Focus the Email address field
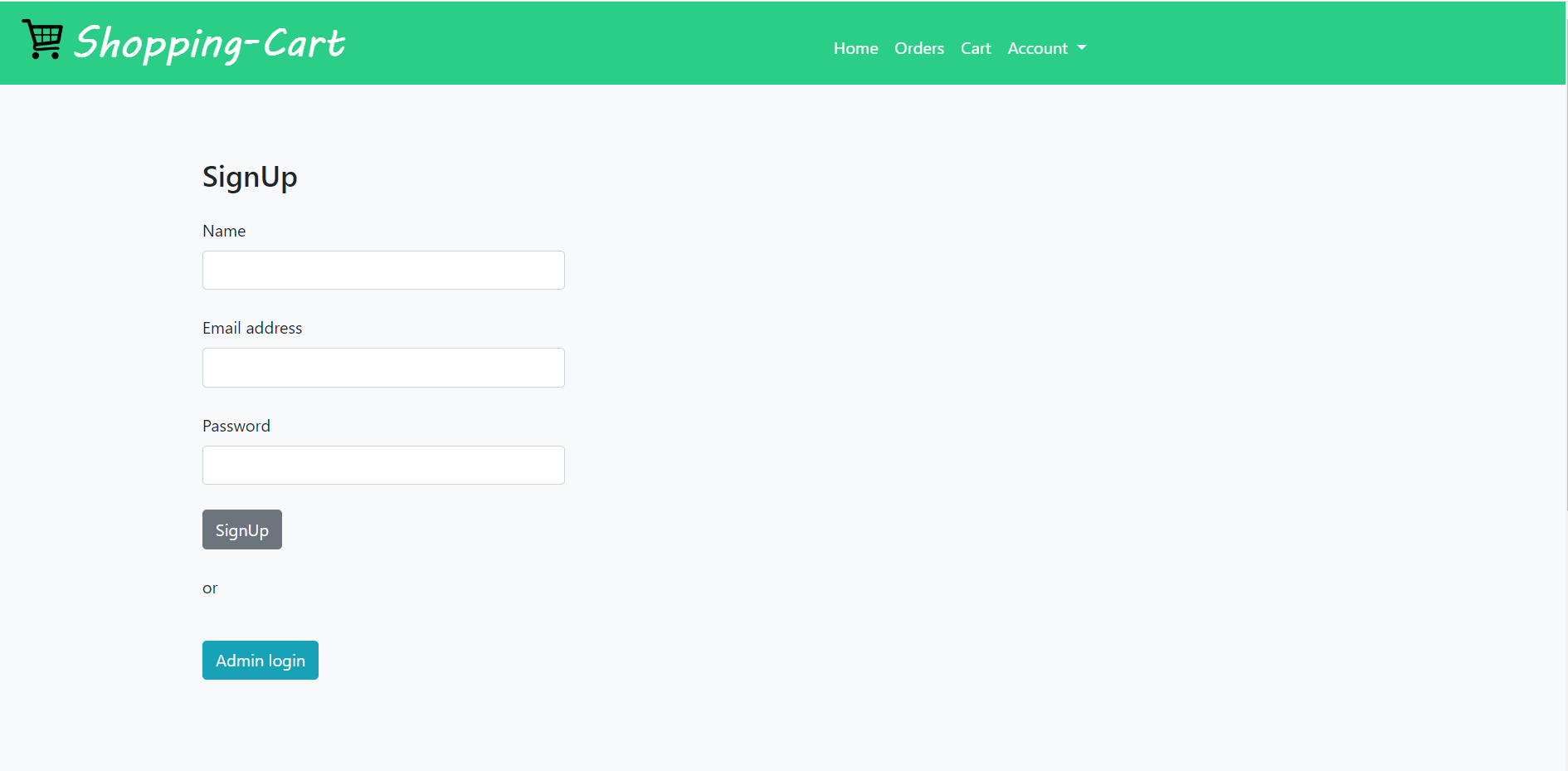Screen dimensions: 1568x771 382,367
